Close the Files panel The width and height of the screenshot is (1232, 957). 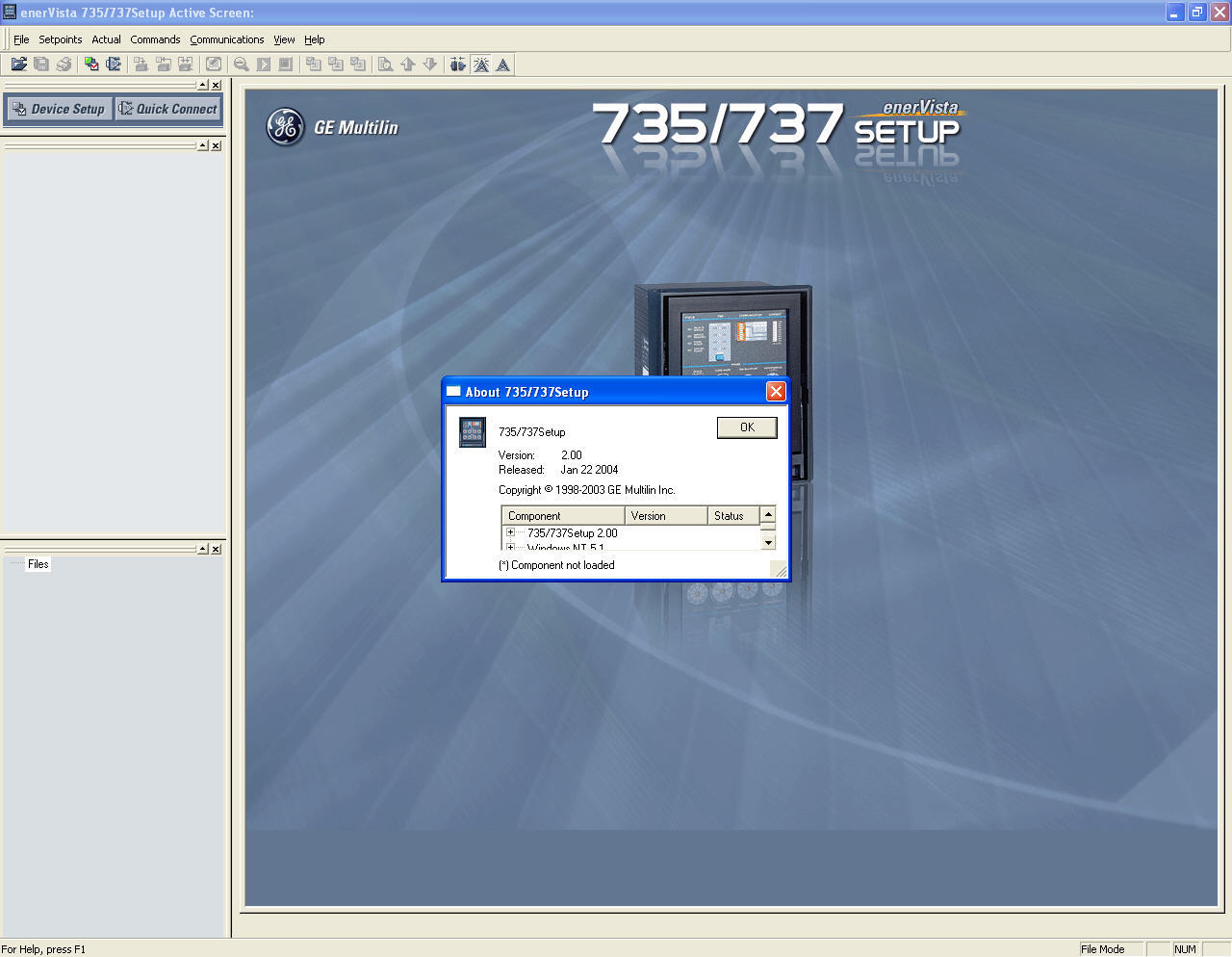pyautogui.click(x=216, y=549)
